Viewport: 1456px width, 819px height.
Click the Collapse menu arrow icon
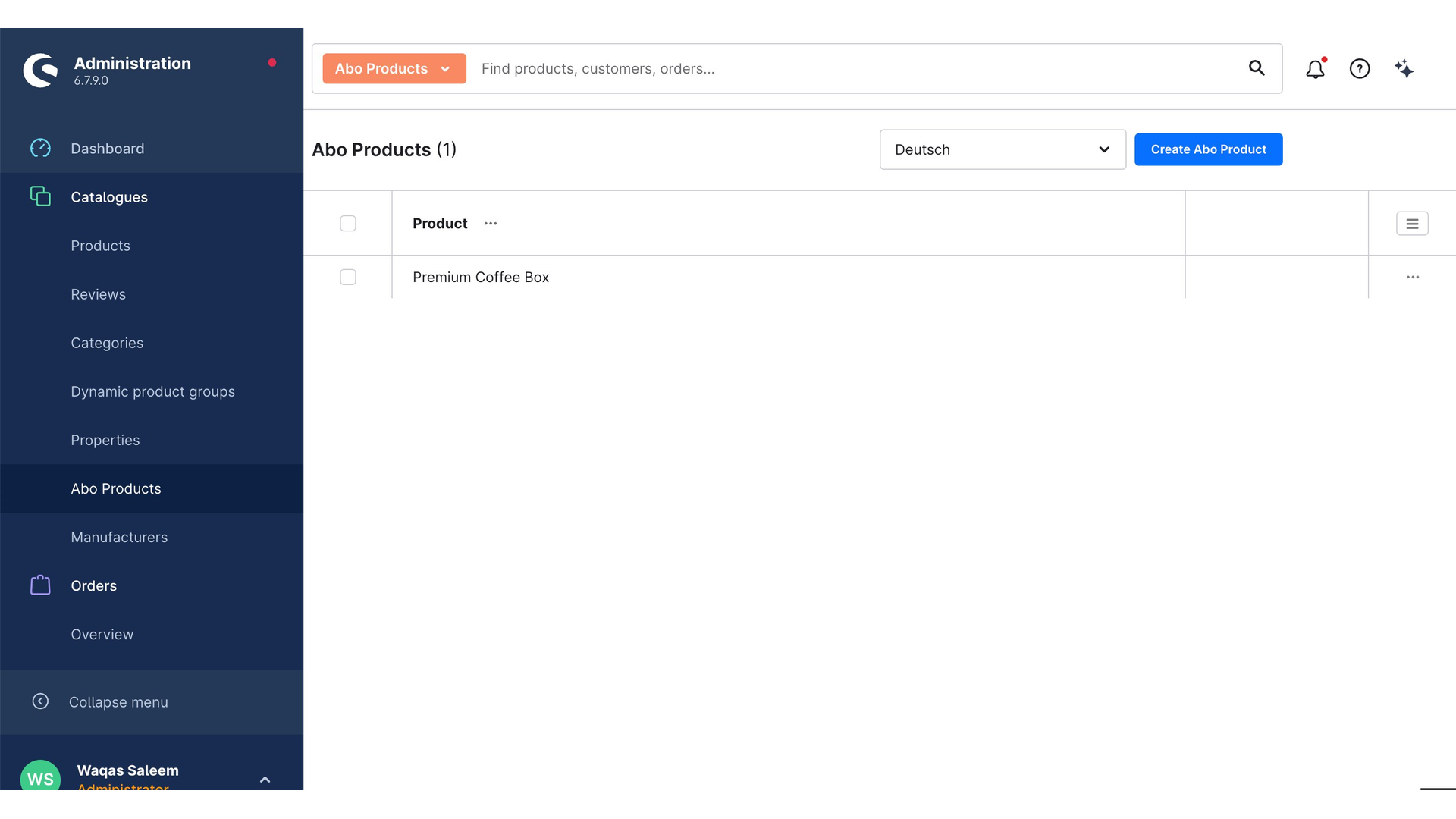click(x=40, y=701)
